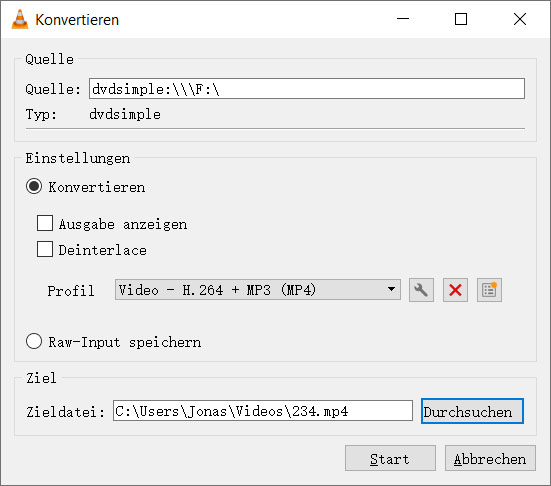Click the 'dvdsimple' Typ value text
The image size is (551, 486).
pos(125,115)
